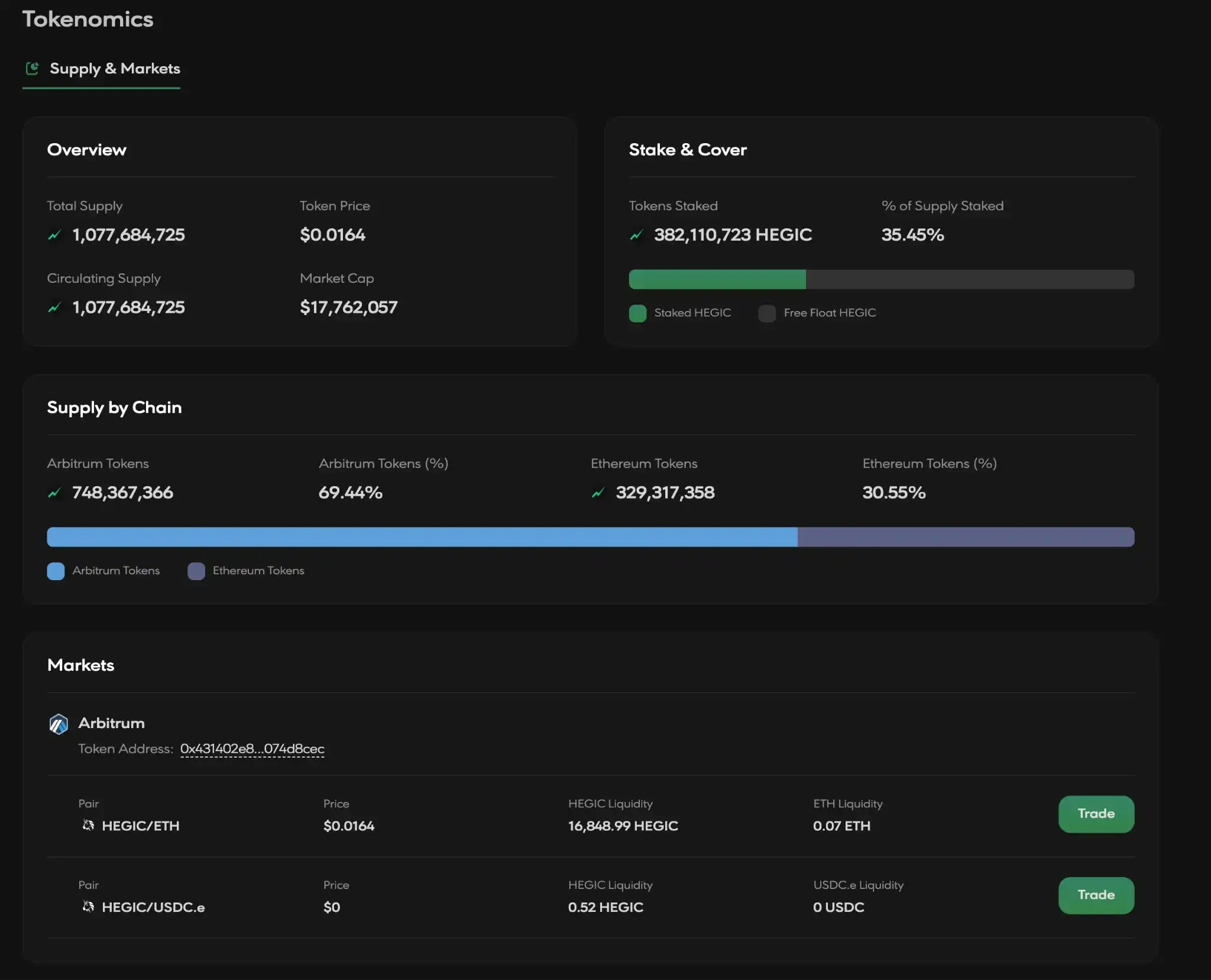Click the Markets card title
This screenshot has height=980, width=1211.
81,665
